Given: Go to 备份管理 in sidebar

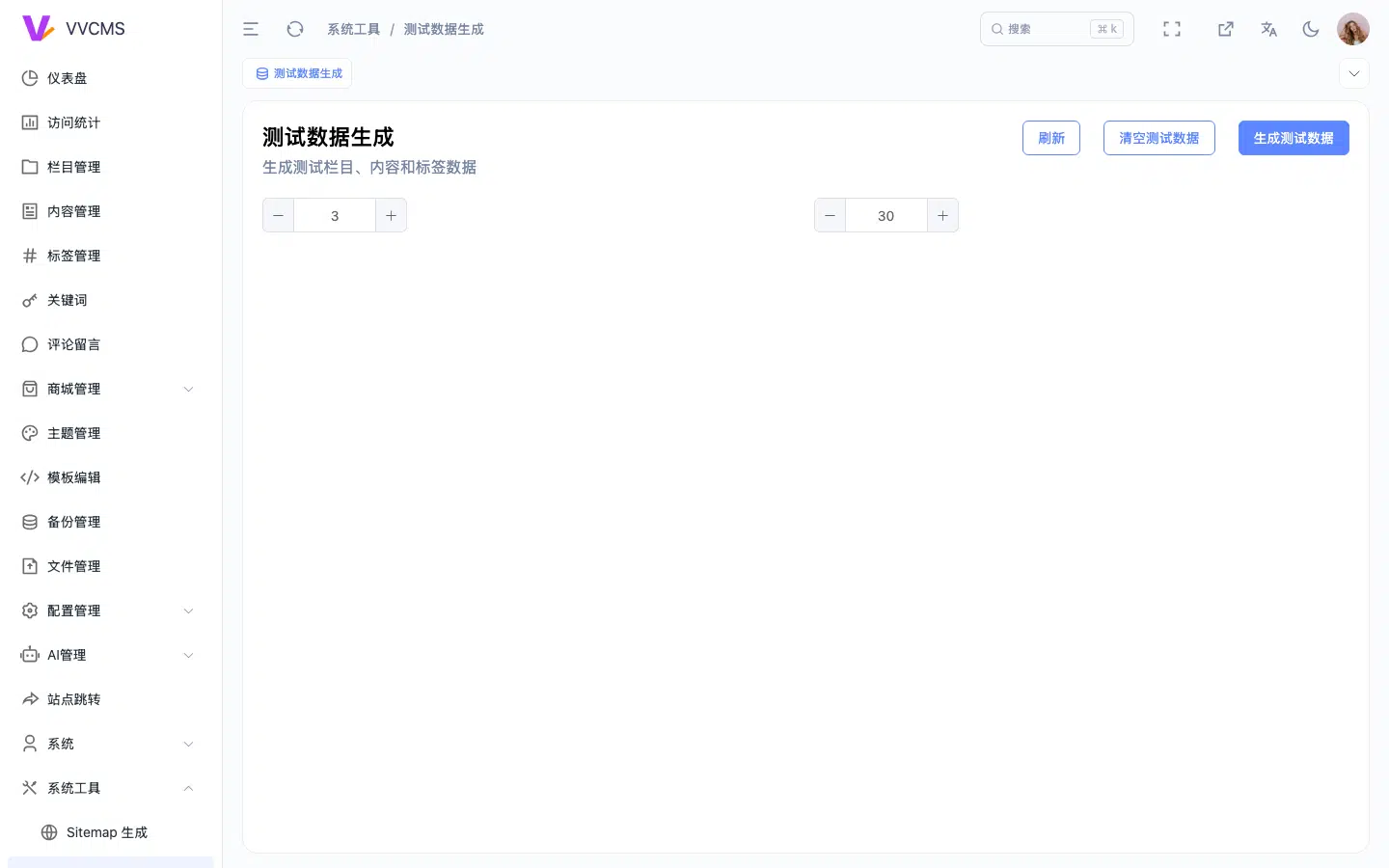Looking at the screenshot, I should coord(111,522).
